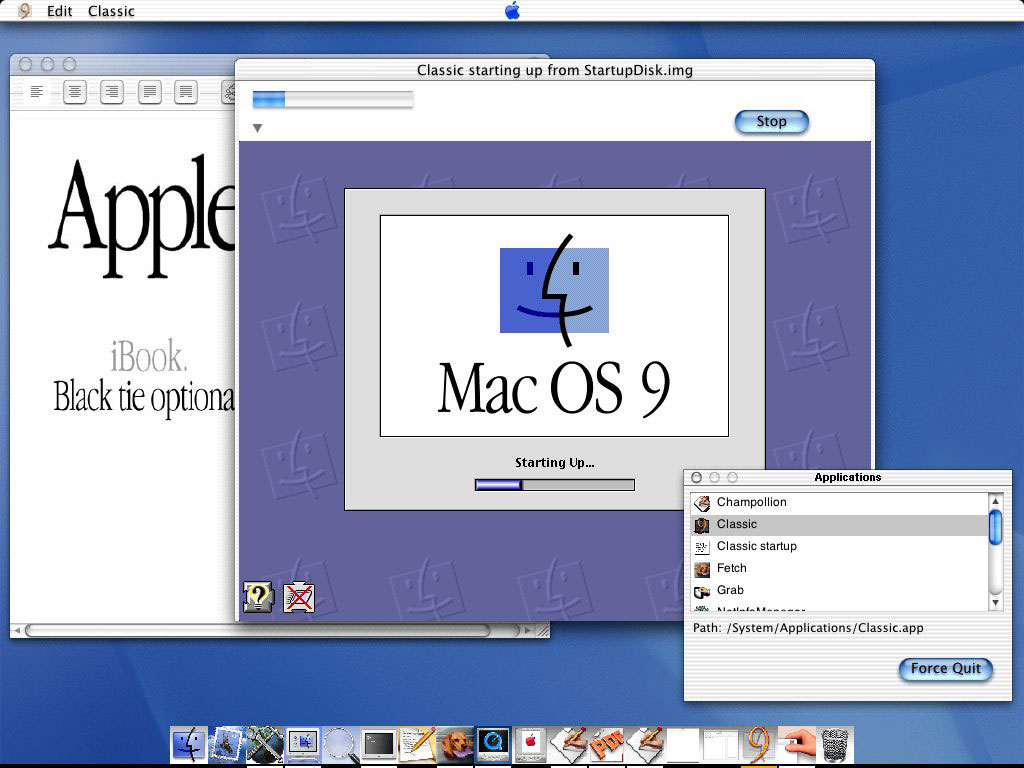Stop Classic from starting up

(771, 121)
